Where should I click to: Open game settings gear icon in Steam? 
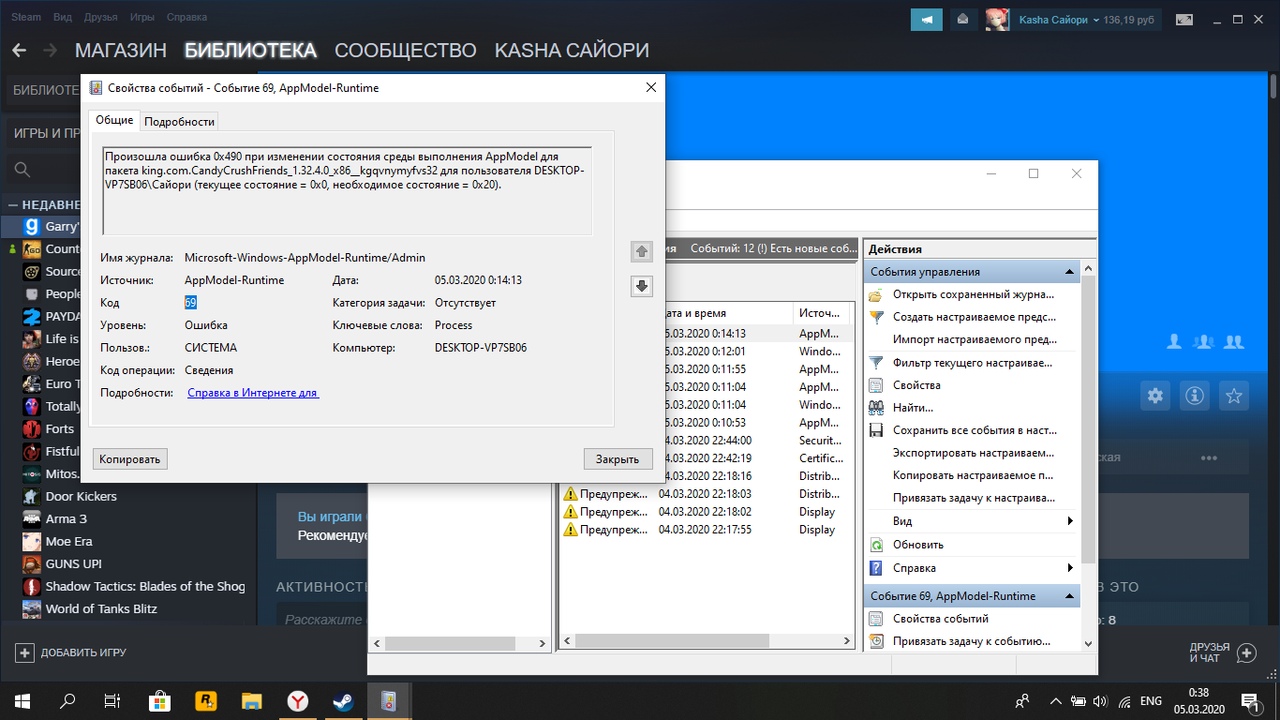pyautogui.click(x=1155, y=396)
